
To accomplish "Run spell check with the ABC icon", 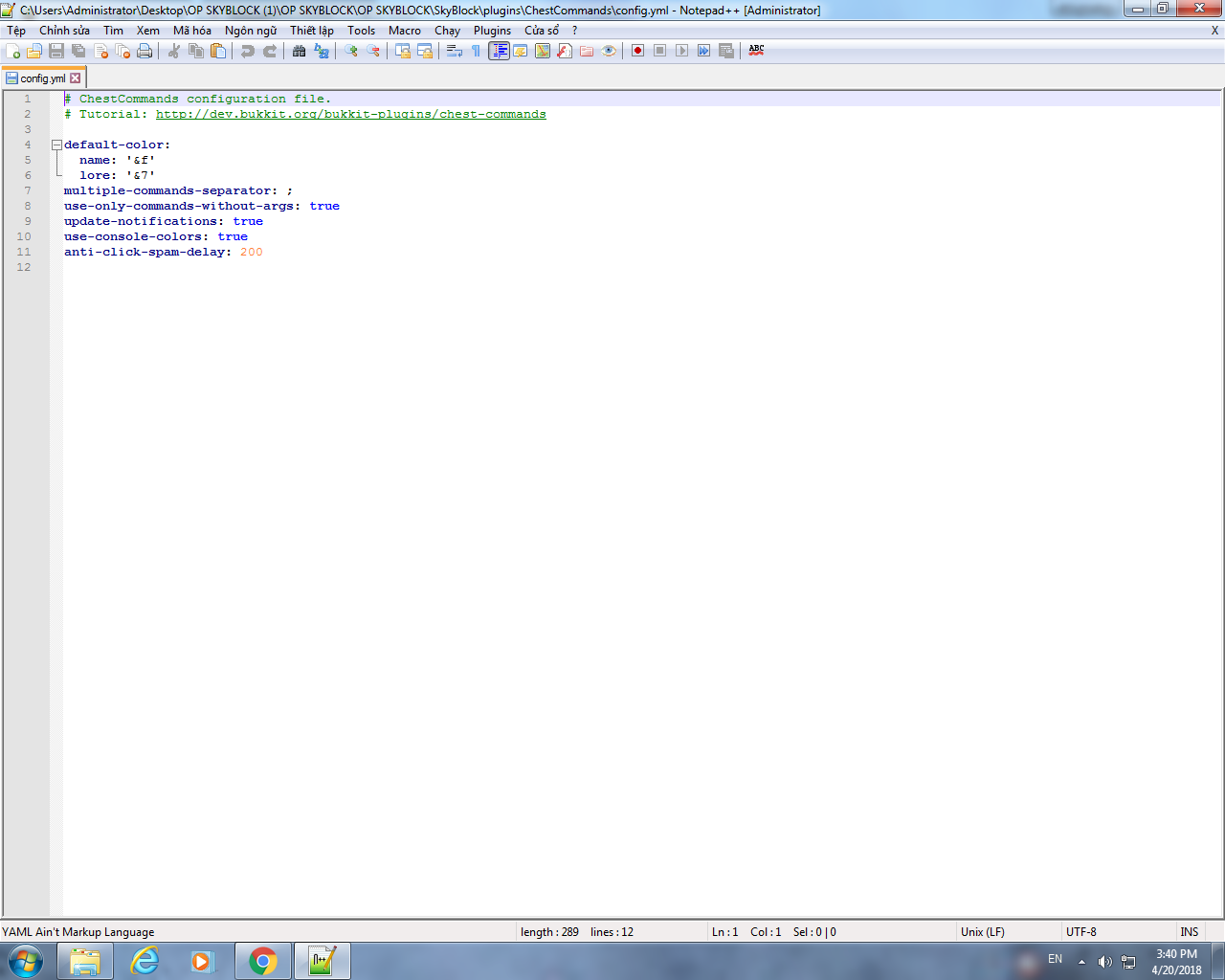I will [x=756, y=51].
